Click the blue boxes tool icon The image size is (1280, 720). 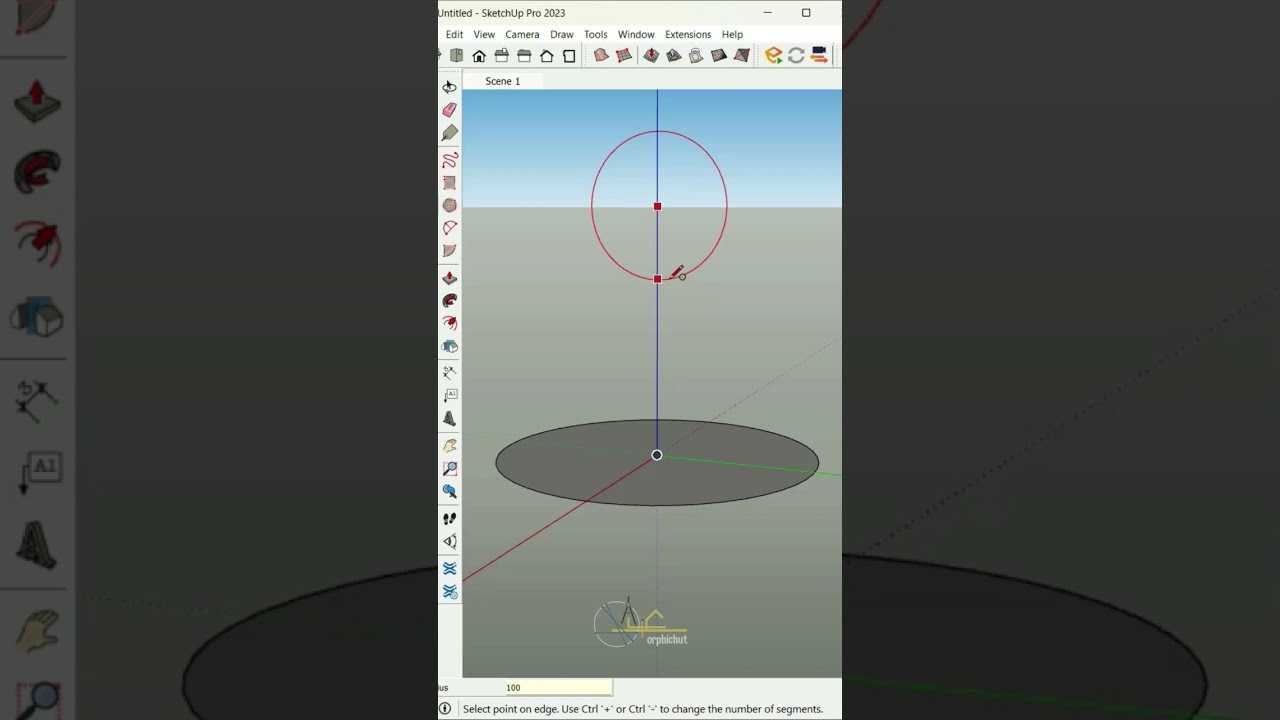[449, 346]
